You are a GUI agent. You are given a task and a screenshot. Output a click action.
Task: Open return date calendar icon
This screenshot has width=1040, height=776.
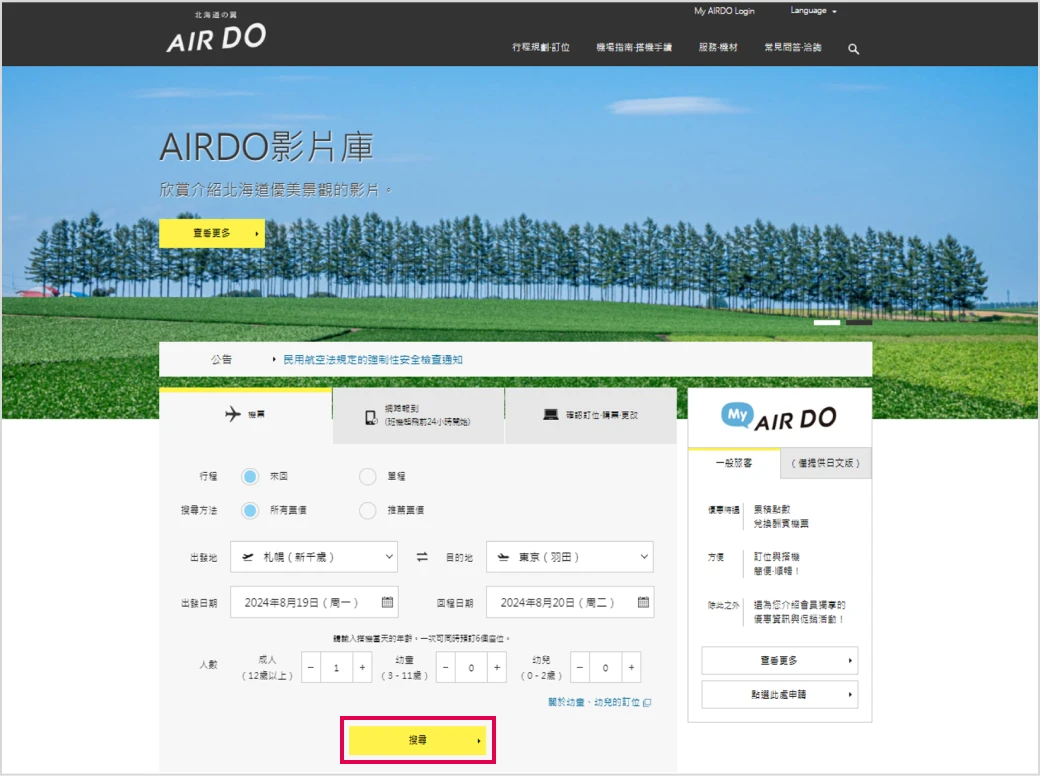coord(643,602)
